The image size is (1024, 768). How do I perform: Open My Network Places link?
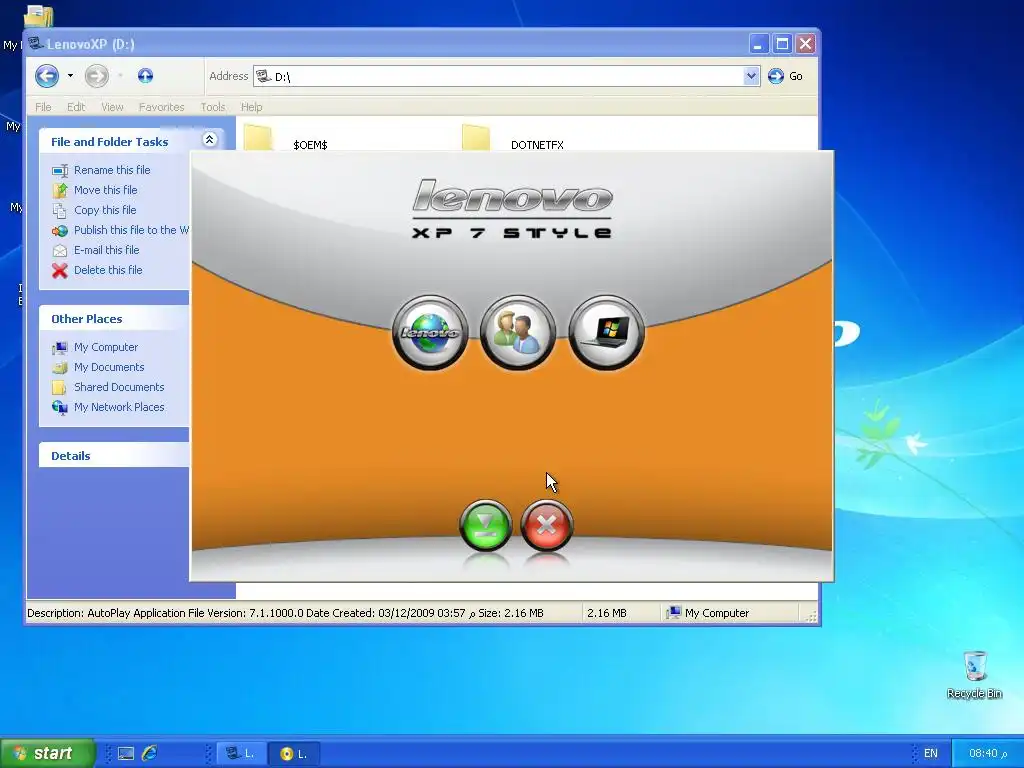click(x=119, y=407)
